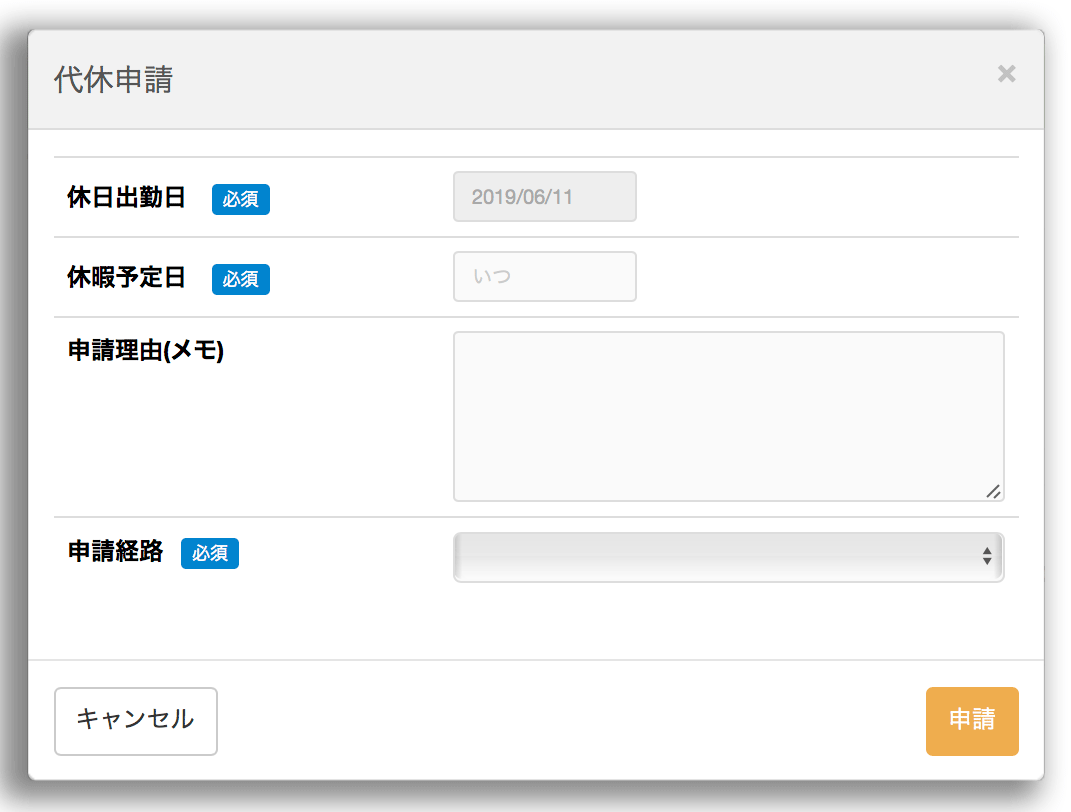Click the 休日出勤日 date field showing 2019/06/11
The image size is (1071, 812).
(544, 197)
